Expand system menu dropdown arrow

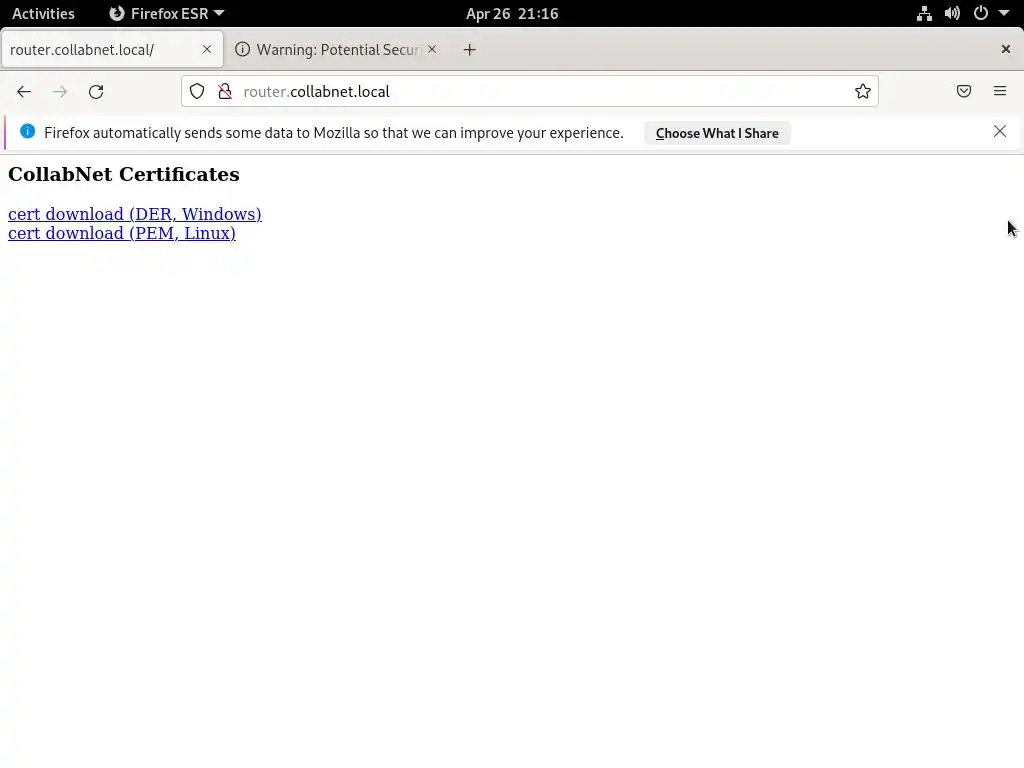(x=1004, y=14)
